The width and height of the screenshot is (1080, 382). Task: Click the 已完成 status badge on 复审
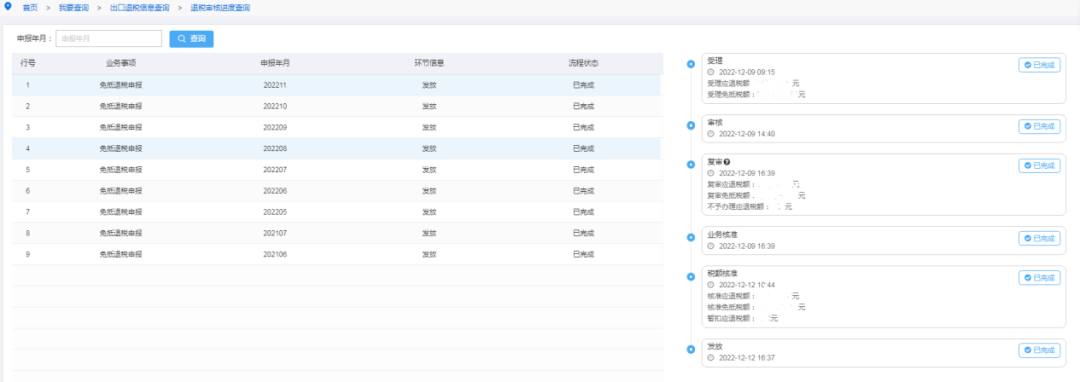pos(1039,166)
